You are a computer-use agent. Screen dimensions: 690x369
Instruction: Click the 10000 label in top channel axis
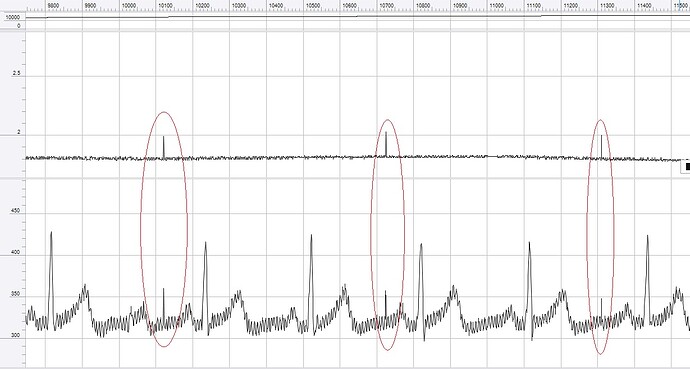(x=12, y=18)
